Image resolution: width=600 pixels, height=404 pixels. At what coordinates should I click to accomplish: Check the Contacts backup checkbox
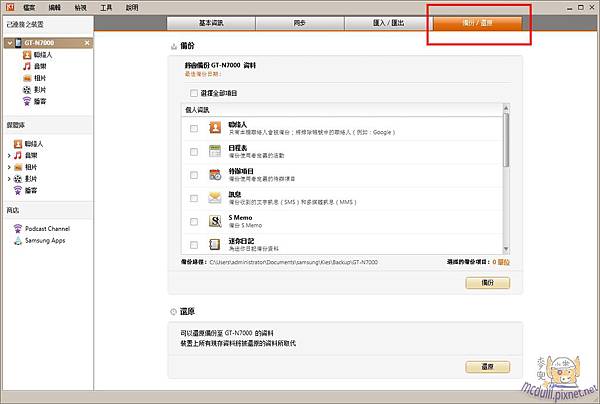tap(194, 128)
